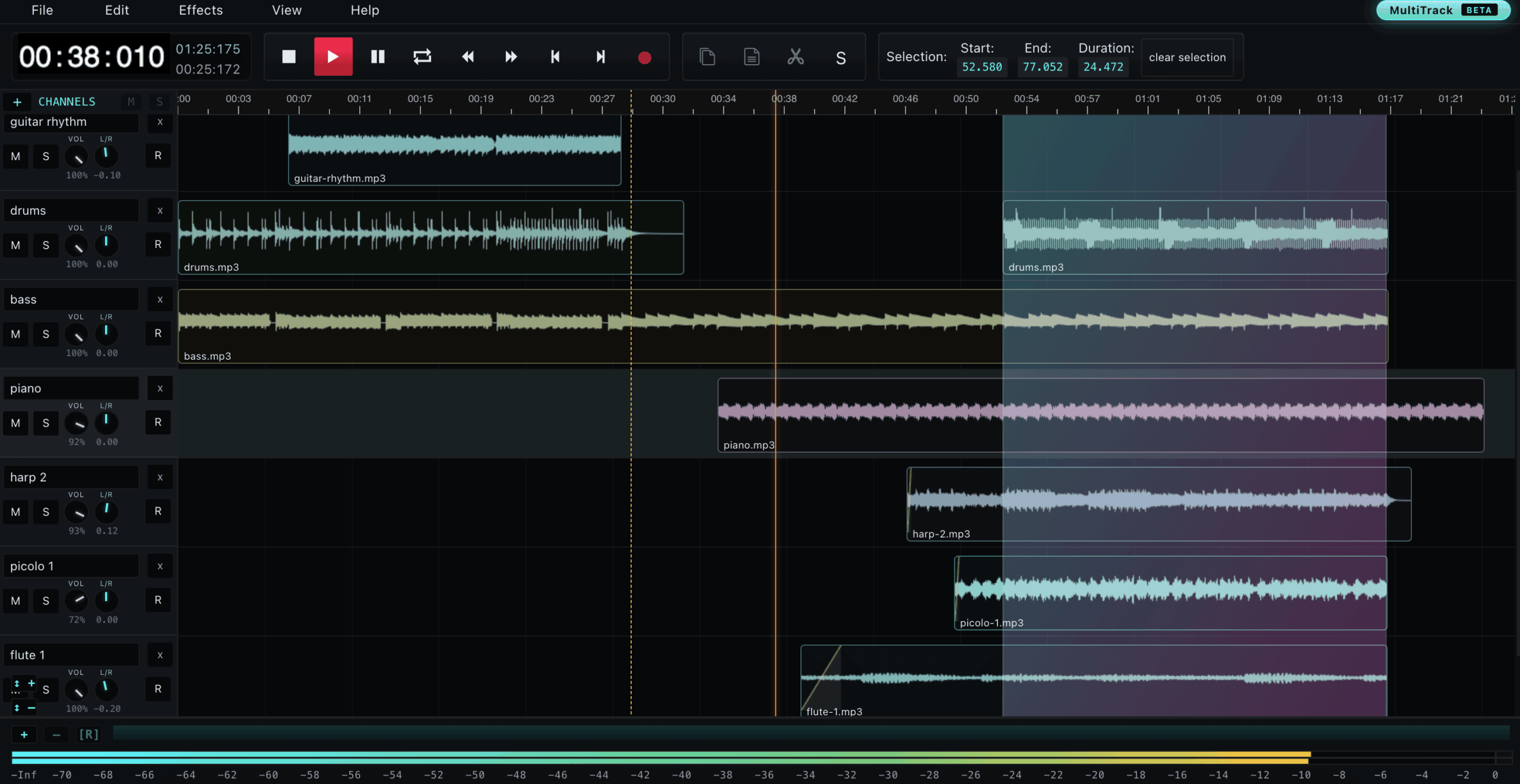Screen dimensions: 1520x784
Task: Start recording with the red record button
Action: [x=645, y=58]
